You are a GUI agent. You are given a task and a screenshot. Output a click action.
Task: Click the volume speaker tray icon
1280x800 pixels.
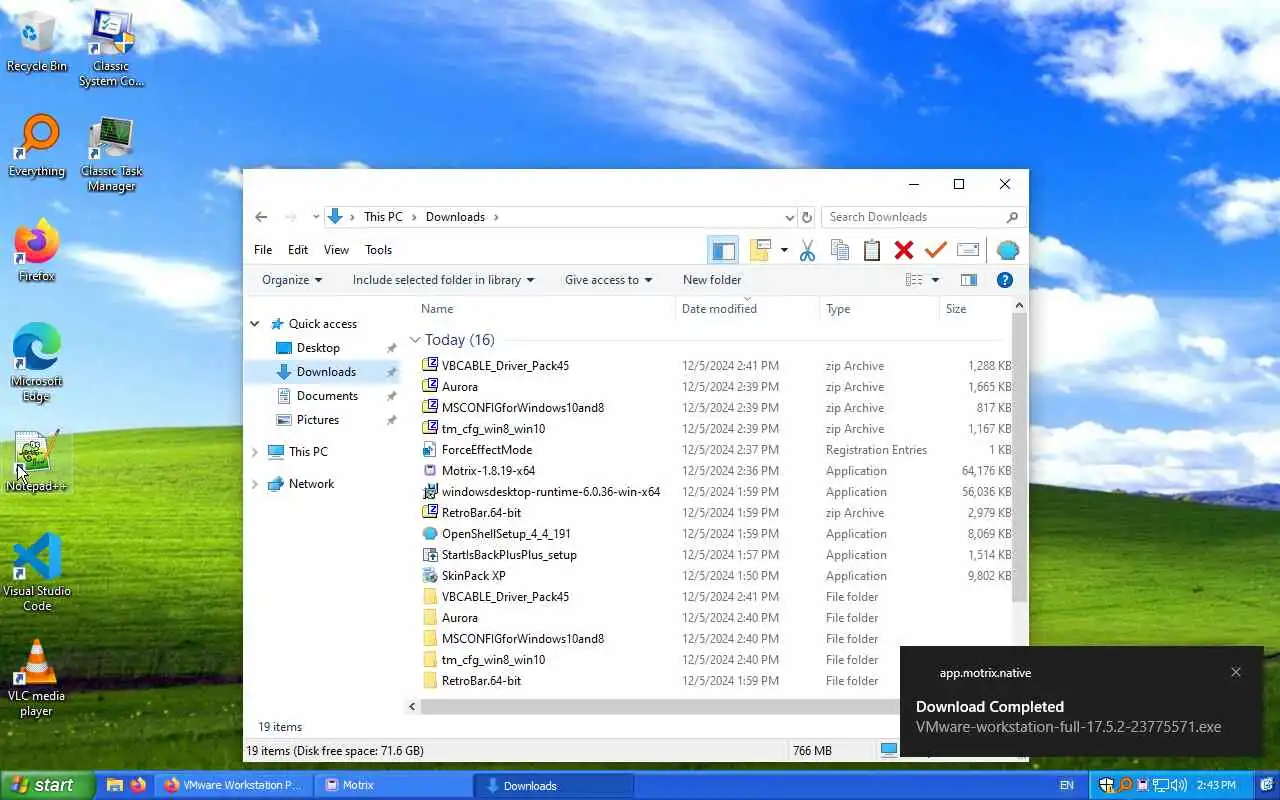pos(1179,785)
